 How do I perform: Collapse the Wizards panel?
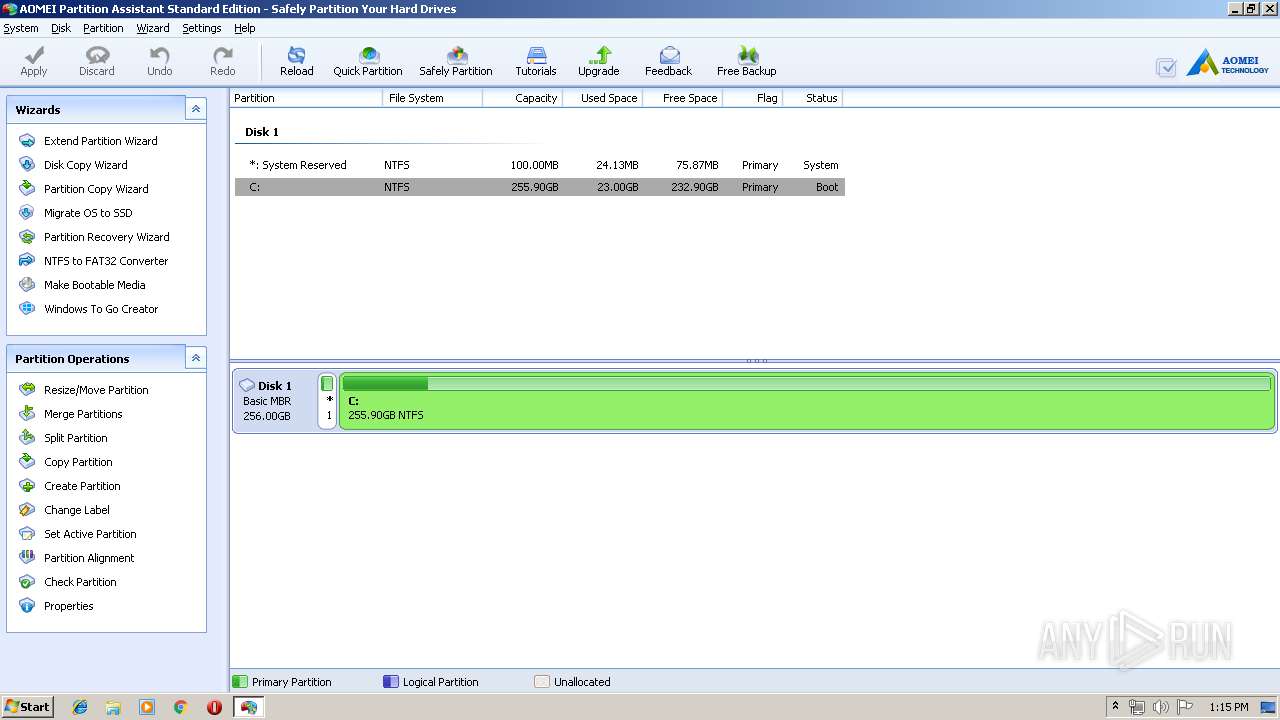(196, 109)
